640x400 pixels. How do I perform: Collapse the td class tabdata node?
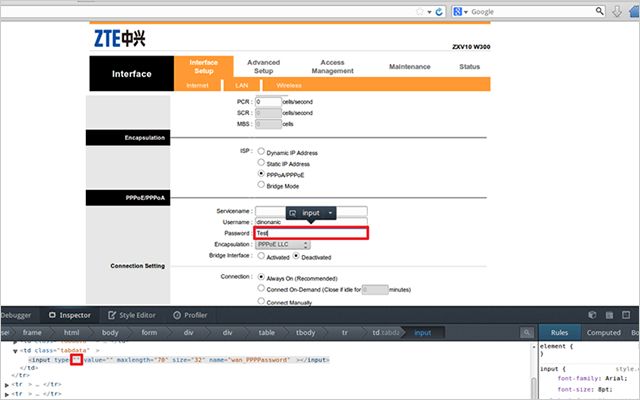click(x=15, y=351)
